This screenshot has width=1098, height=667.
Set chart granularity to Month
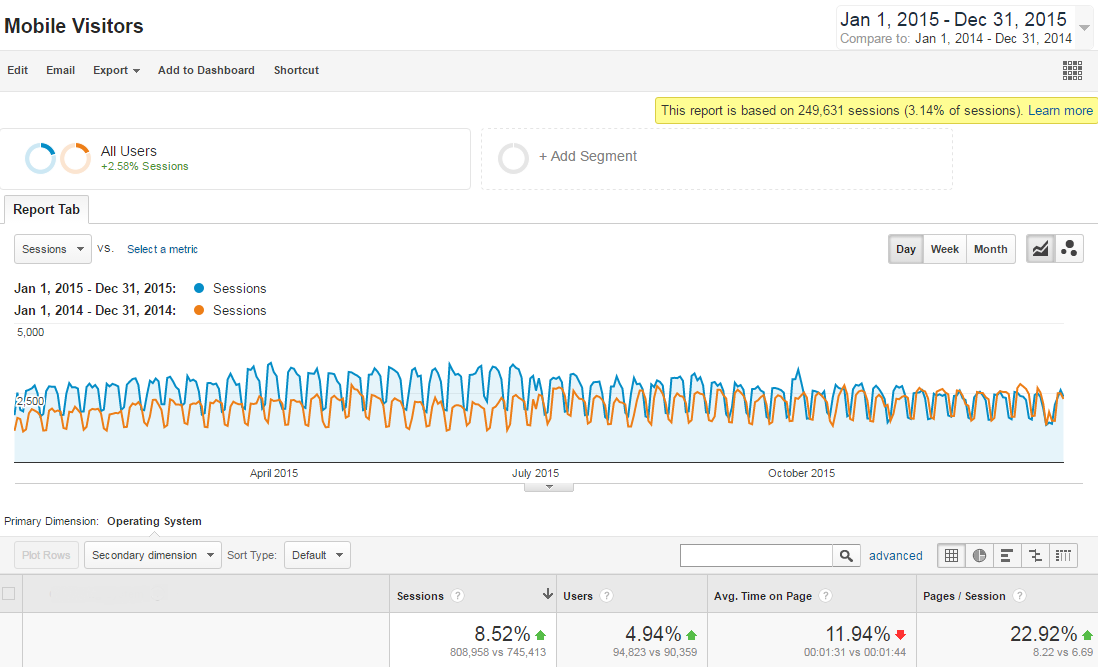(x=990, y=249)
